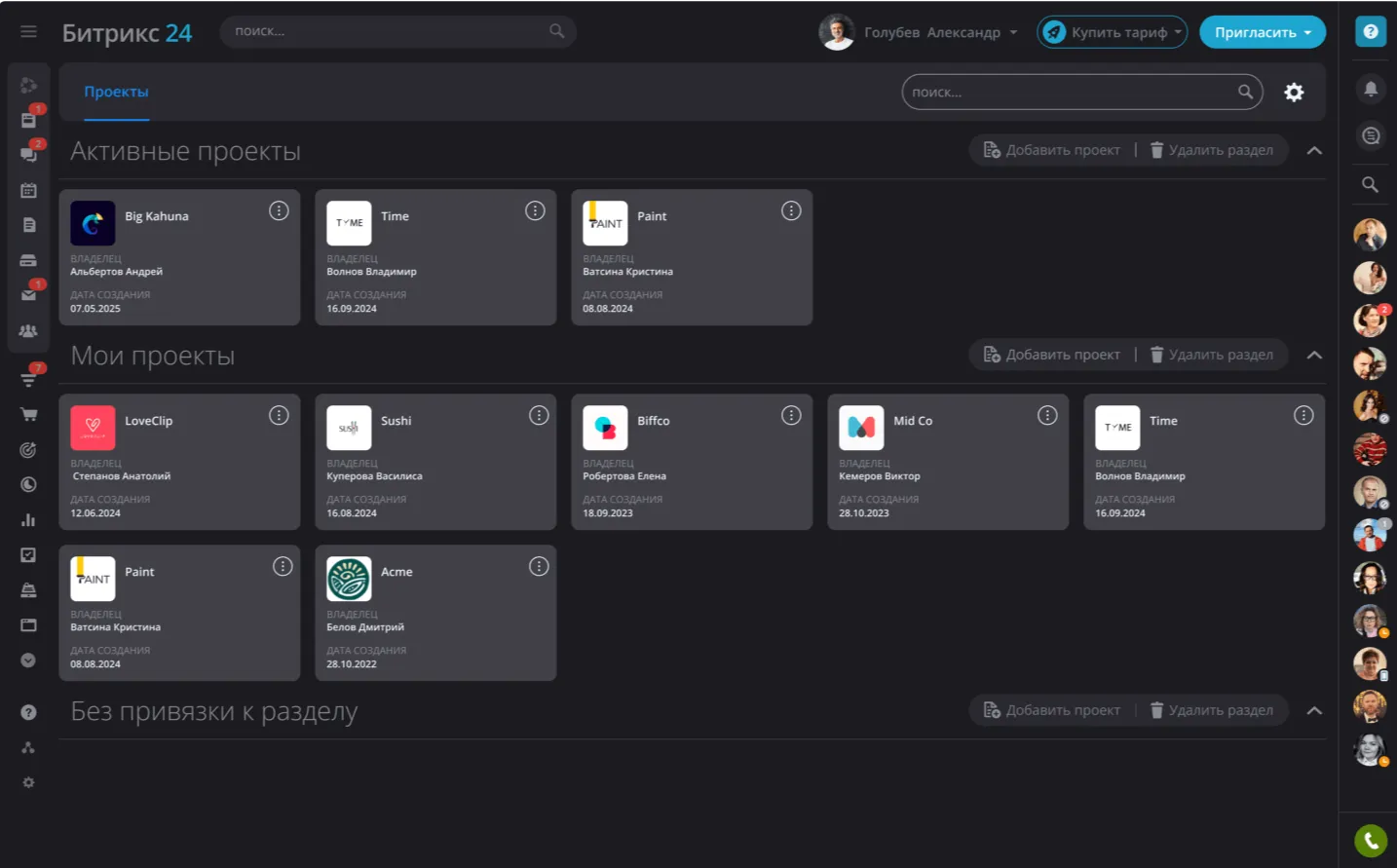This screenshot has height=868, width=1397.
Task: Click Удалить раздел in Мои проекты
Action: click(x=1211, y=355)
